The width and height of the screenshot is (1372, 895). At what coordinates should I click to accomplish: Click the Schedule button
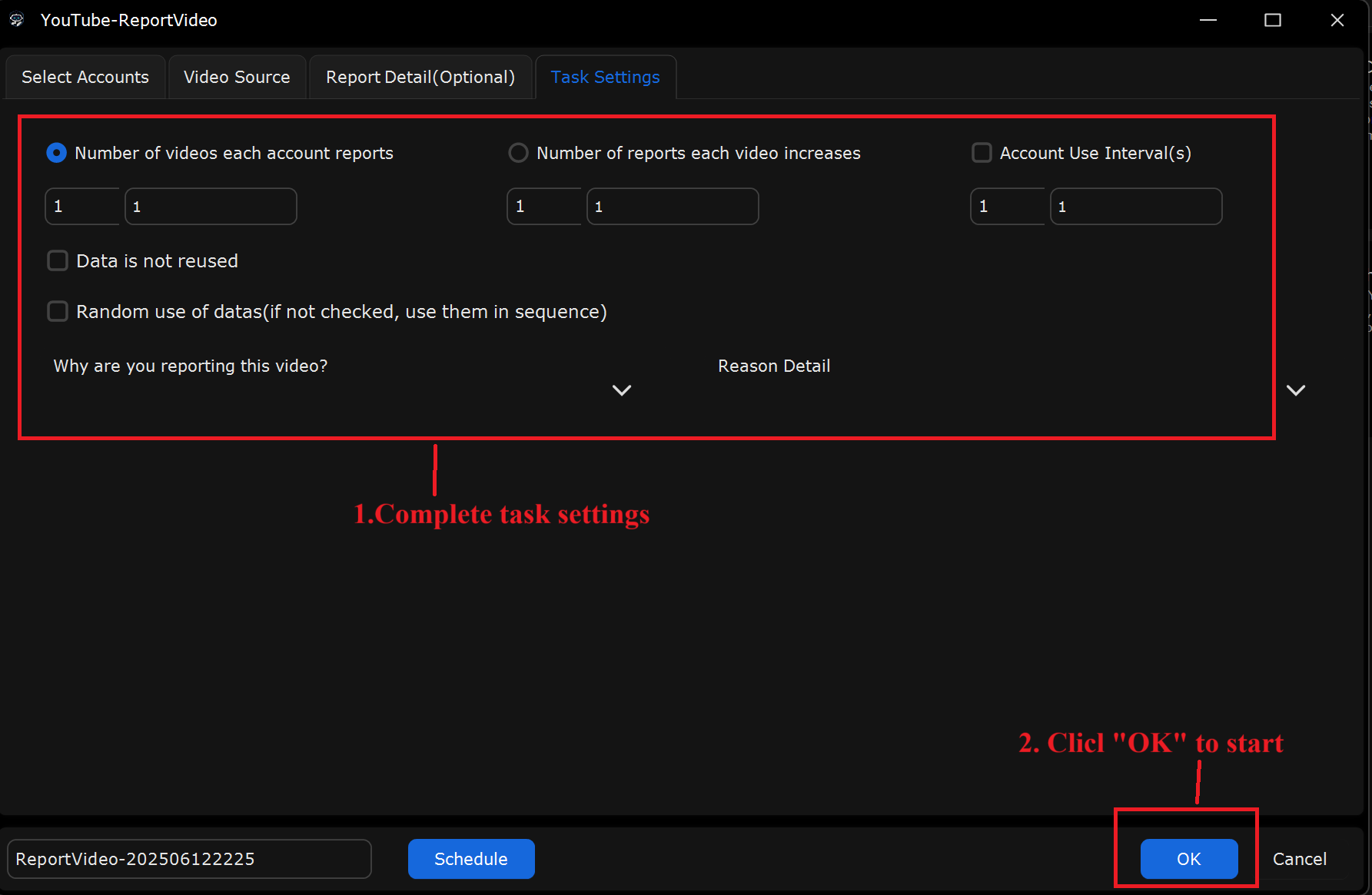471,859
